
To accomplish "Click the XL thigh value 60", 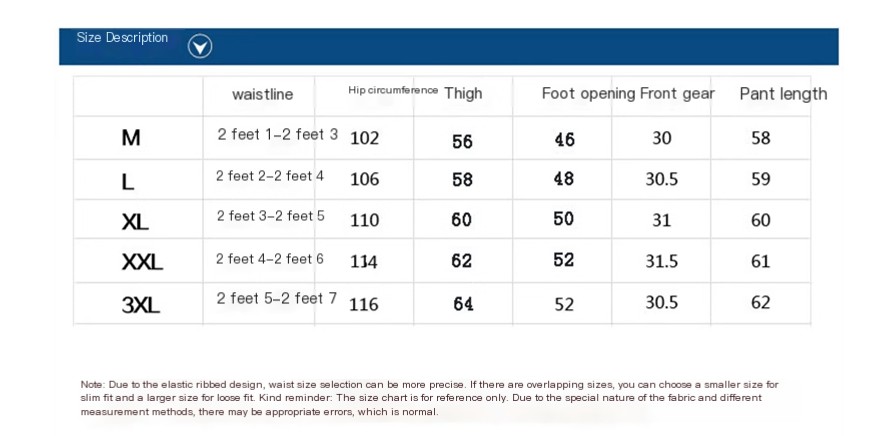I will tap(461, 219).
